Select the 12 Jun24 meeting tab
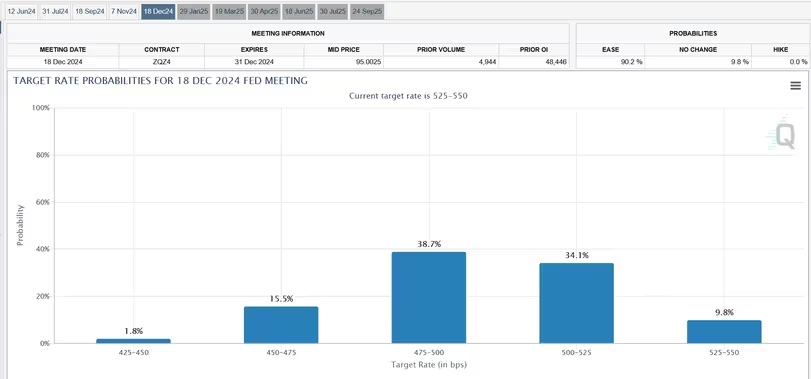 (x=21, y=11)
